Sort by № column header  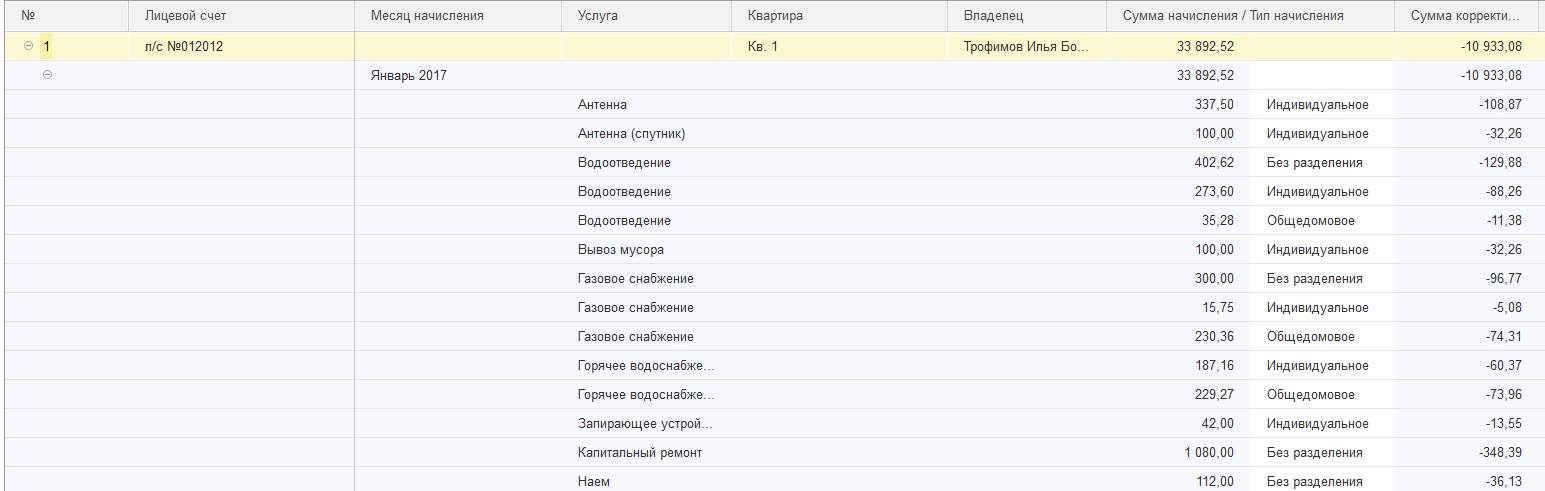tap(29, 16)
